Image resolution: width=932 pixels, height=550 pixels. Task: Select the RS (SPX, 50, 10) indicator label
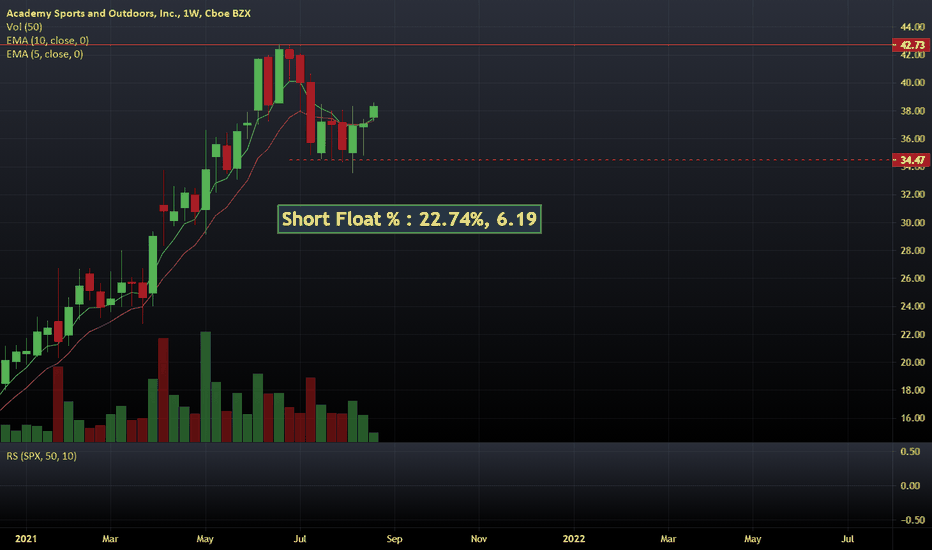[42, 456]
